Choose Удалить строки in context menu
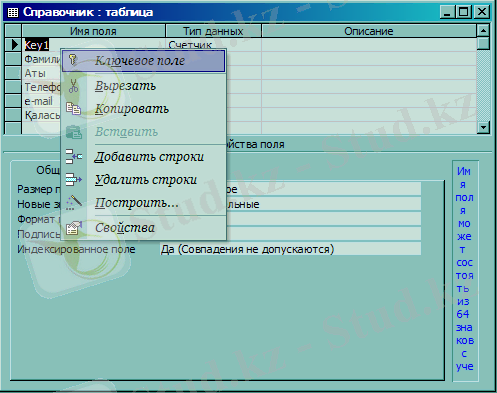Screen dimensions: 497x393 (146, 179)
